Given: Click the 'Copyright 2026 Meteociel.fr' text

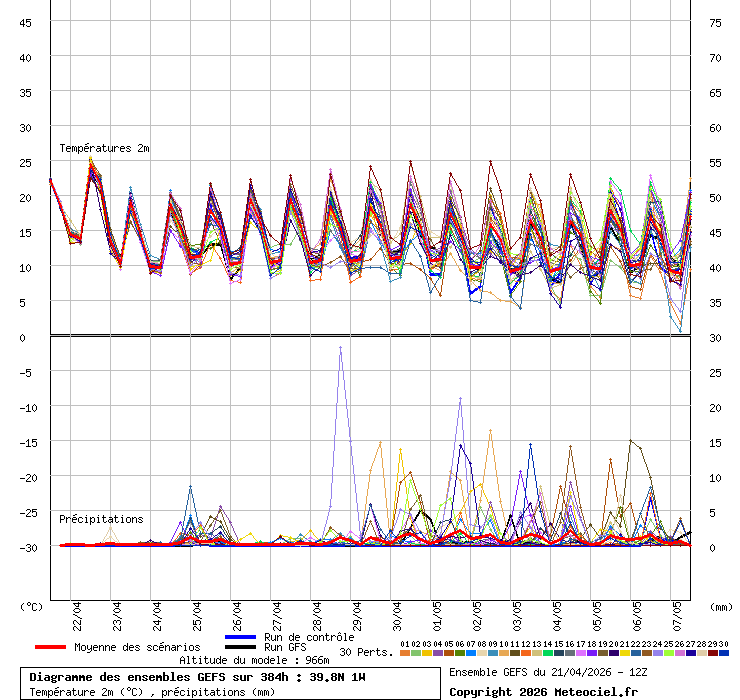Looking at the screenshot, I should click(x=543, y=691).
